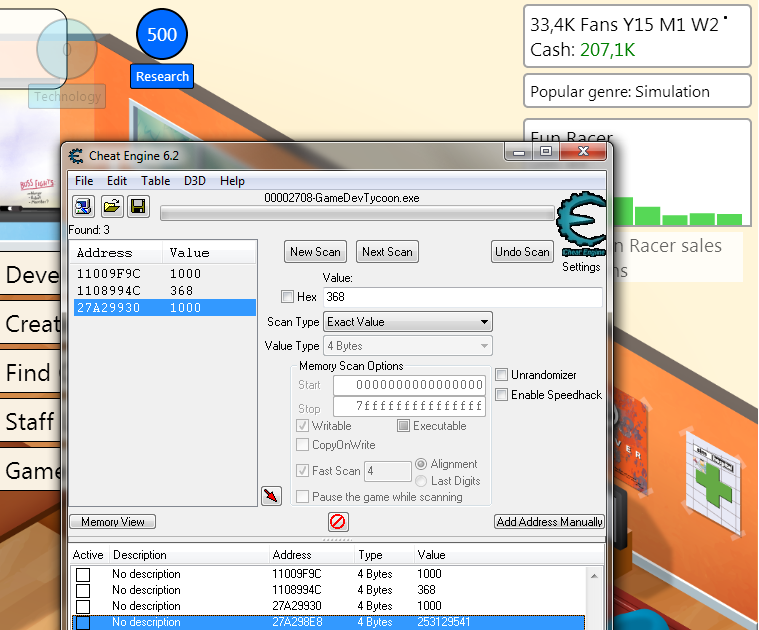Activate checkbox for address 11009F9C entry
The image size is (759, 630).
(83, 574)
